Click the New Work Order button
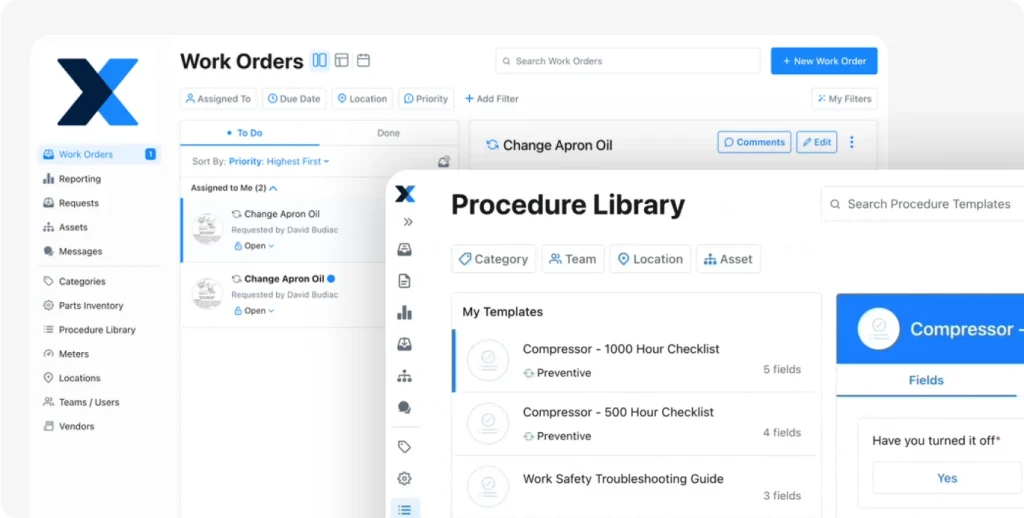The height and width of the screenshot is (518, 1024). click(x=824, y=61)
